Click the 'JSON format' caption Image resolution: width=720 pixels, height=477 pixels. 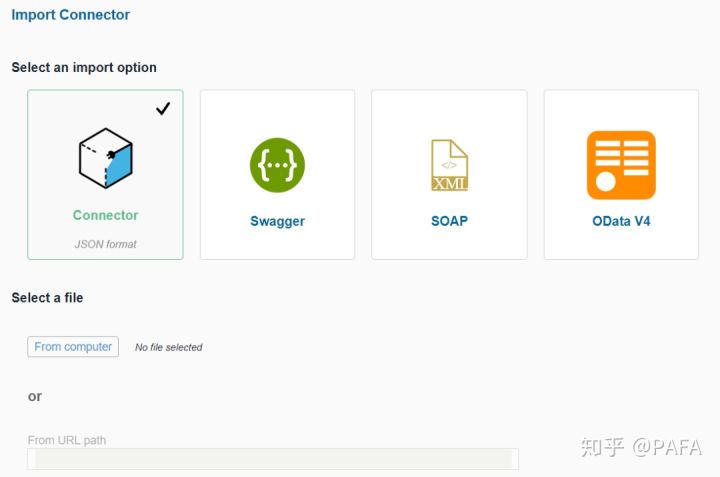tap(105, 243)
